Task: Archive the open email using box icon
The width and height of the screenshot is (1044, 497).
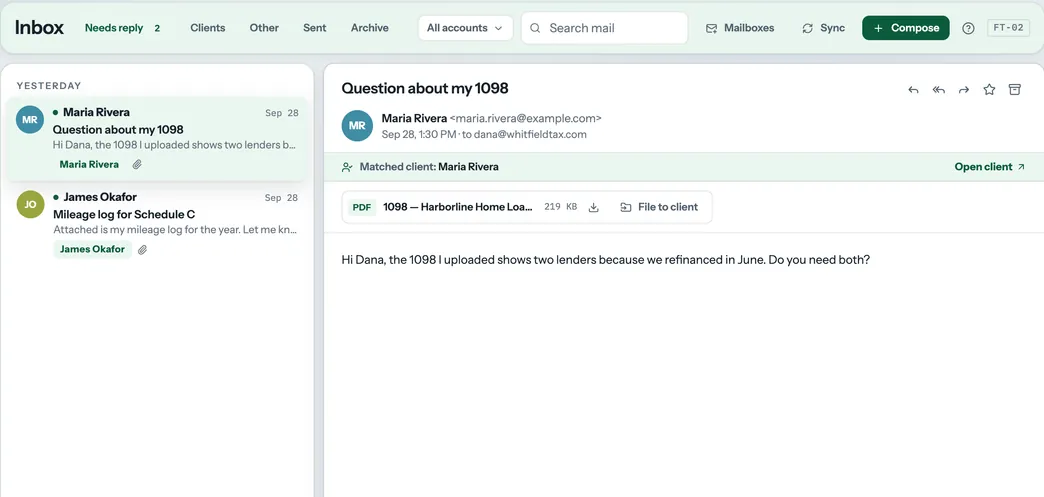Action: (1015, 89)
